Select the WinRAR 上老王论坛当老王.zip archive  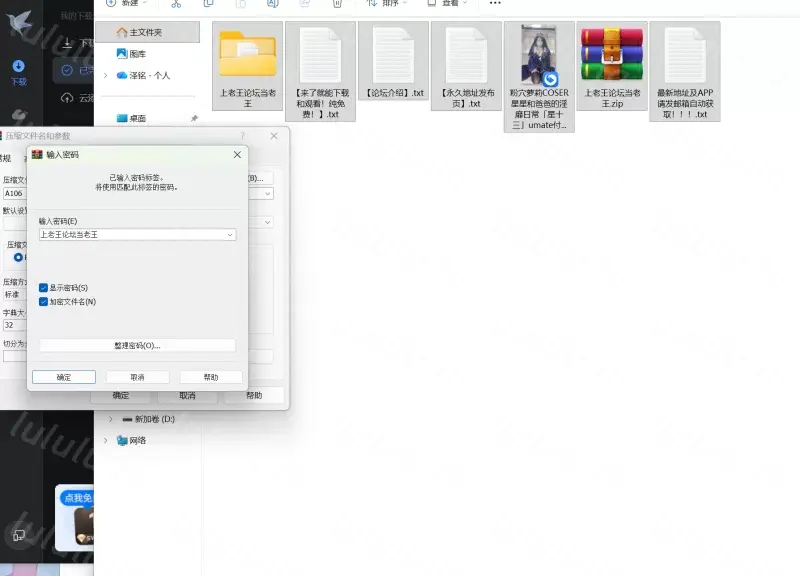tap(612, 66)
